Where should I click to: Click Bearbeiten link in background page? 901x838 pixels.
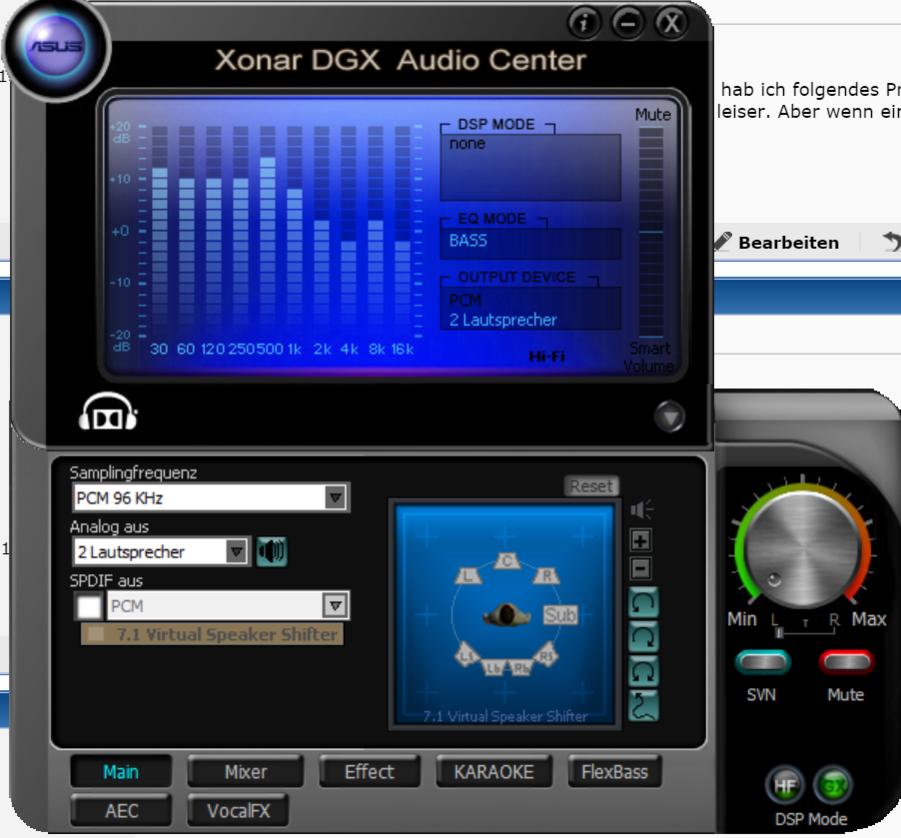[788, 243]
